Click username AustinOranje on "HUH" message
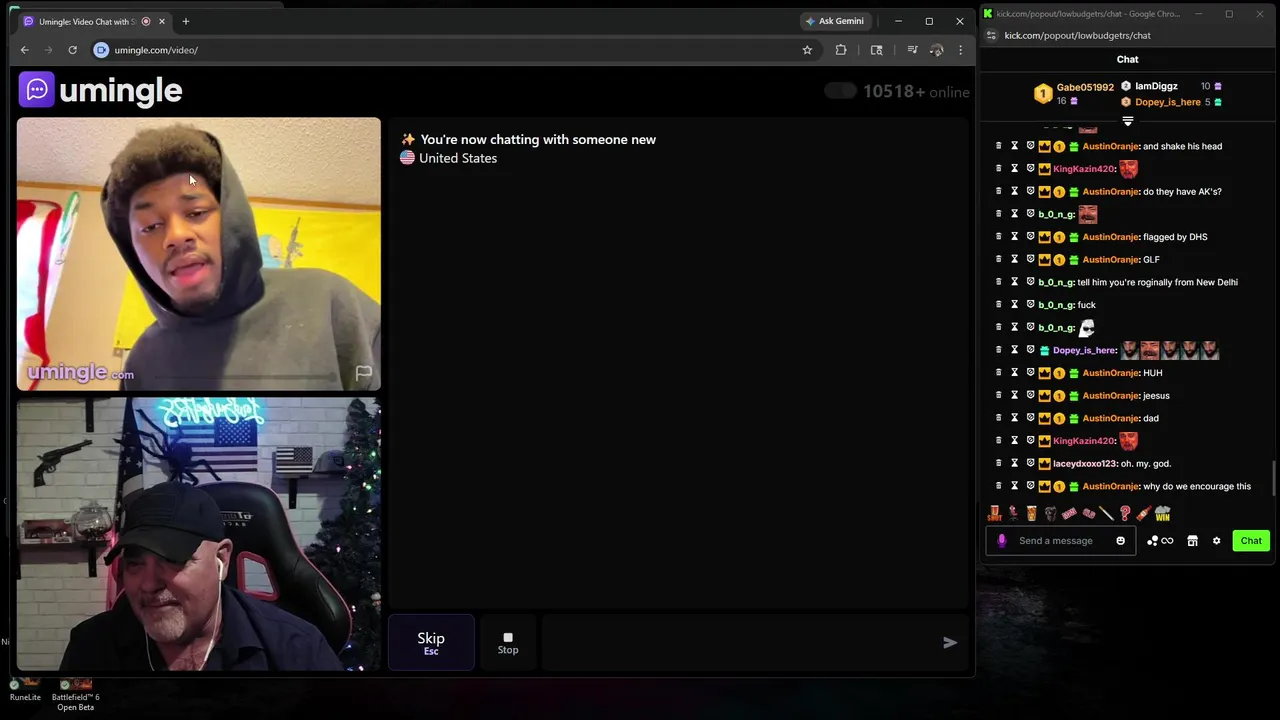 click(1110, 373)
